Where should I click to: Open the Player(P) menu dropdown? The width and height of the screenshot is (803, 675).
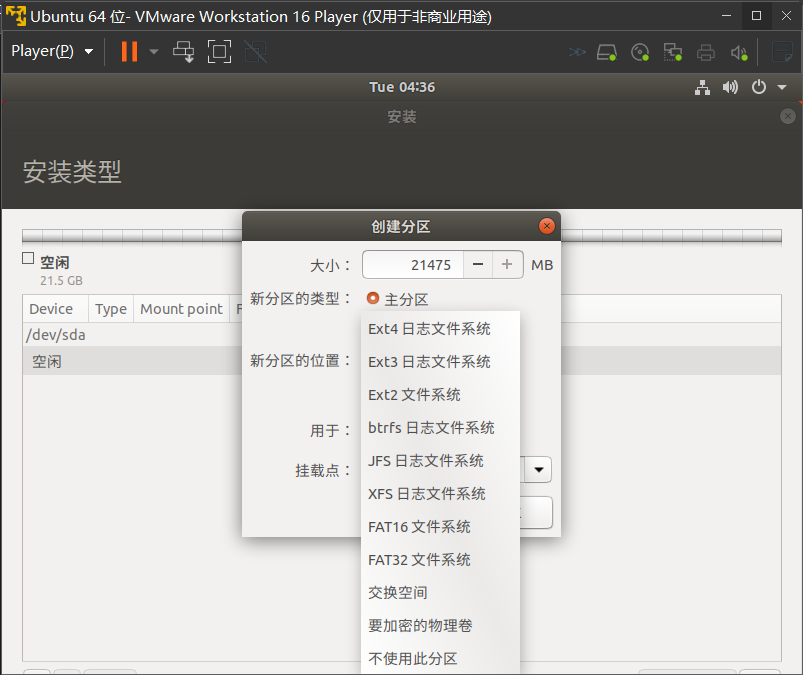click(52, 51)
